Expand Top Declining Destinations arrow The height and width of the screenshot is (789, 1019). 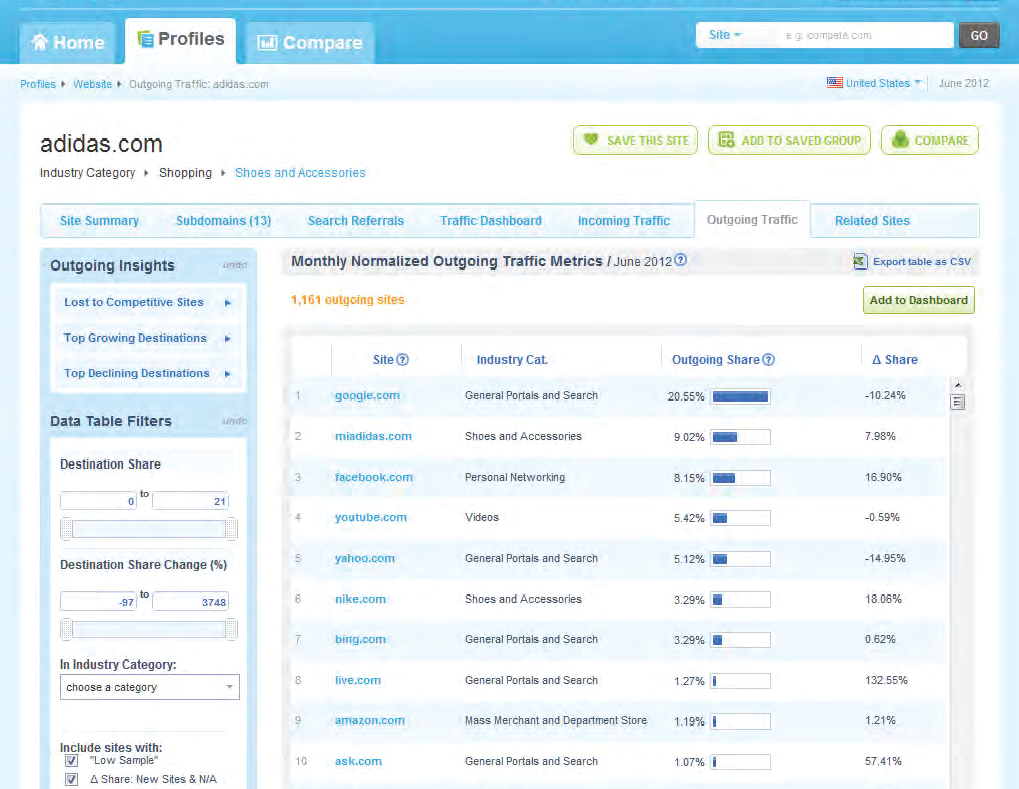[227, 374]
